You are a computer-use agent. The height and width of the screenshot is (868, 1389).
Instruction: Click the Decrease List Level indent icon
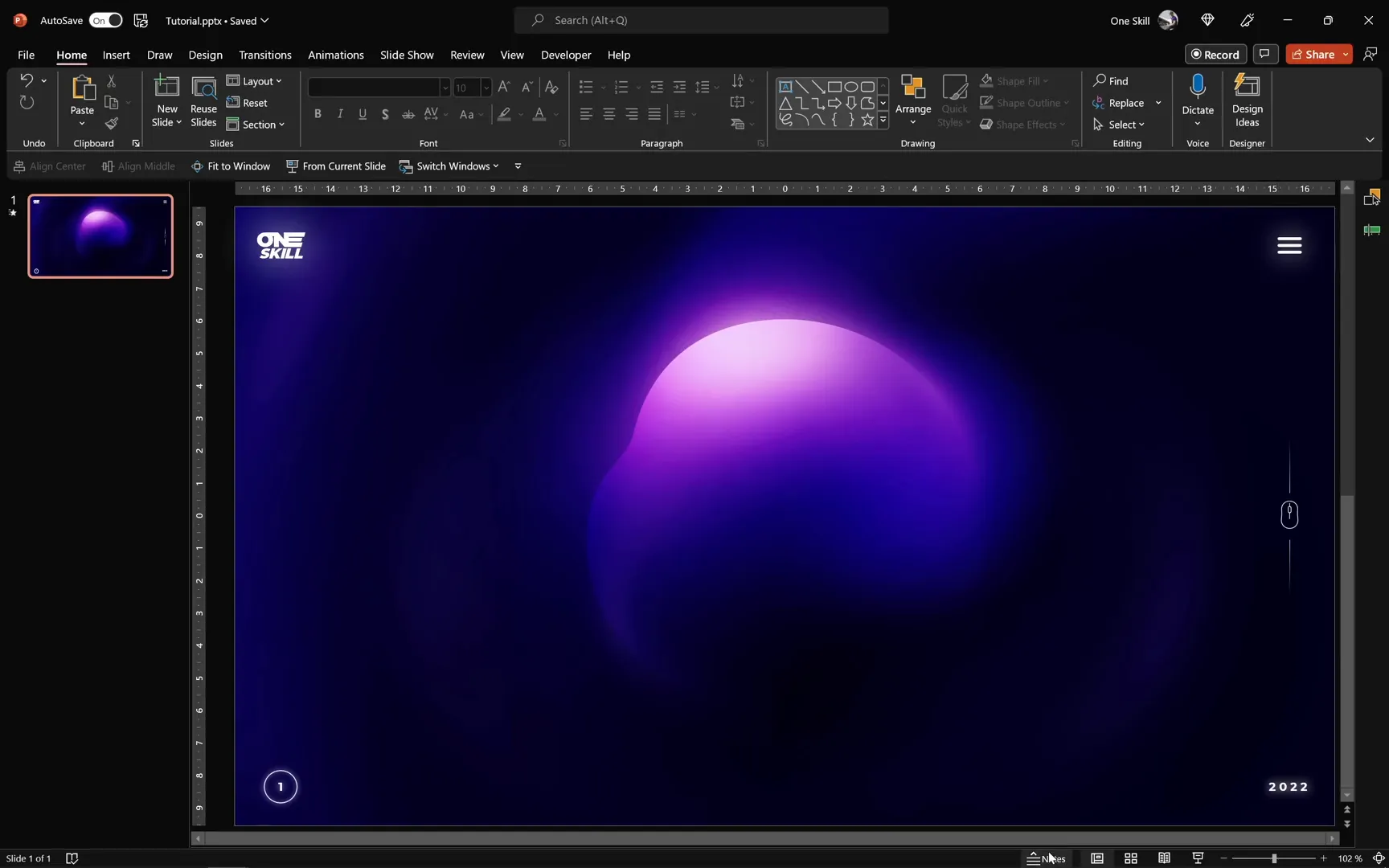(x=657, y=87)
